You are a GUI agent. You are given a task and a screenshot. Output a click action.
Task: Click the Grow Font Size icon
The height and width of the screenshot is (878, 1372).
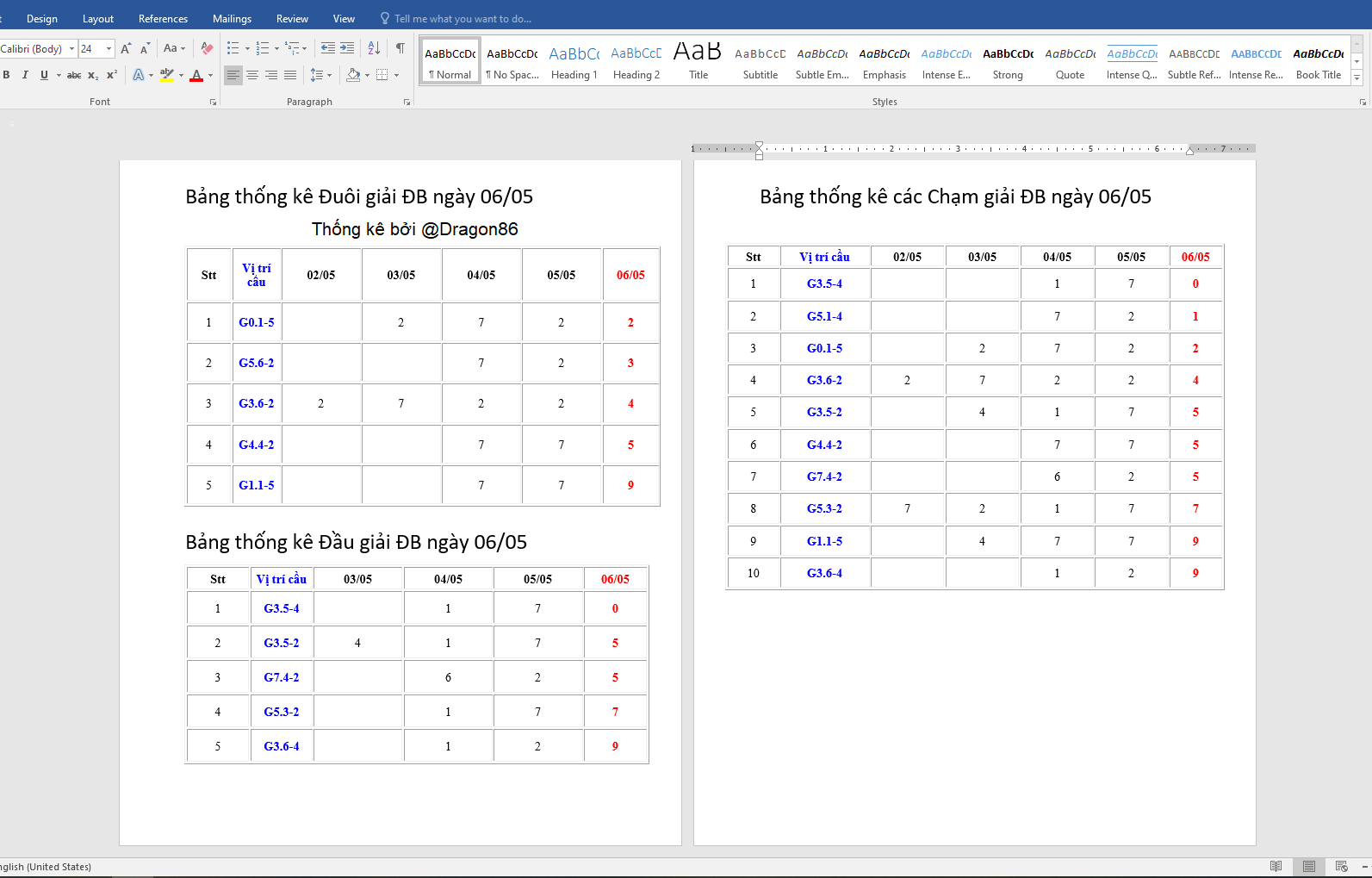point(126,48)
